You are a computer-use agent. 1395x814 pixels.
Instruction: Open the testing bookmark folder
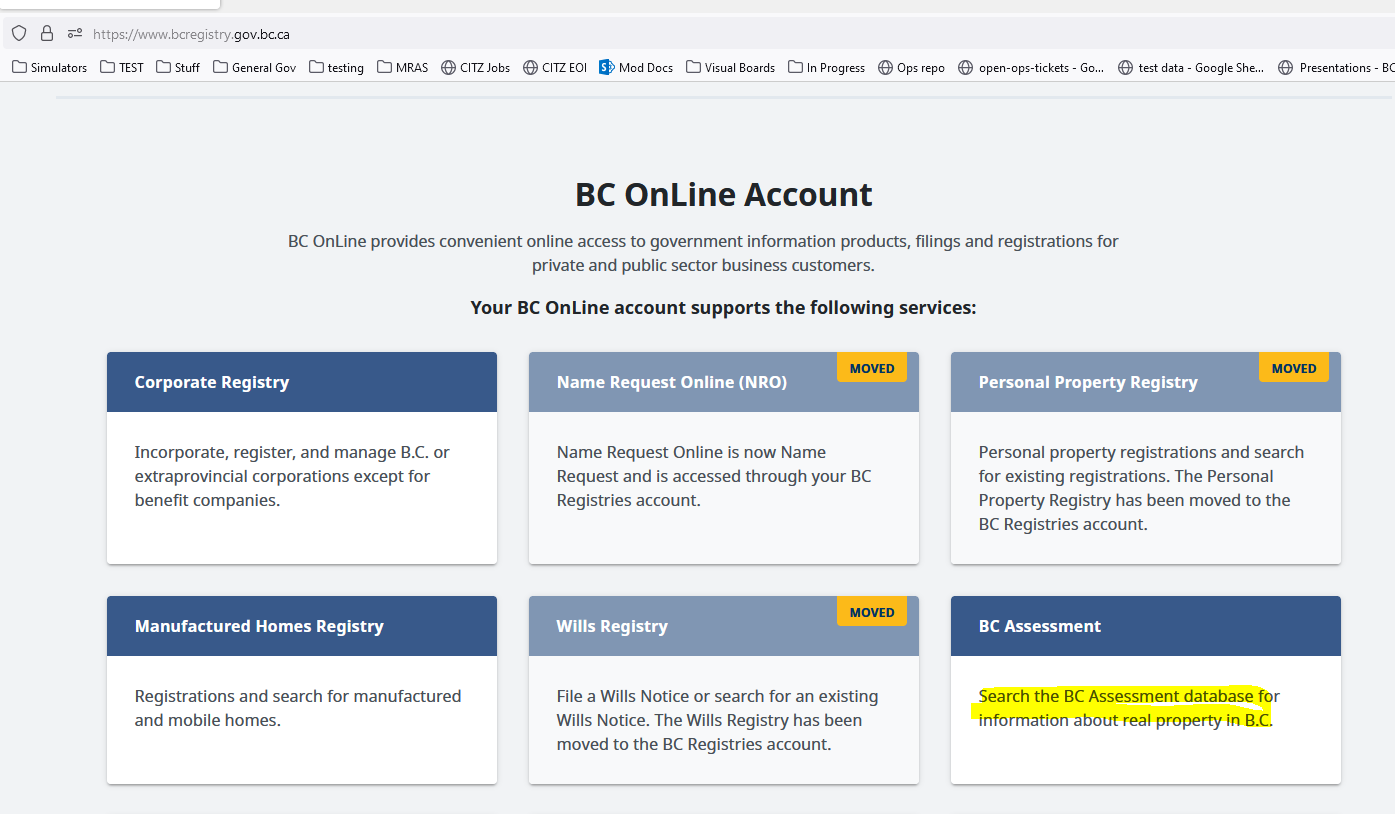(x=337, y=68)
